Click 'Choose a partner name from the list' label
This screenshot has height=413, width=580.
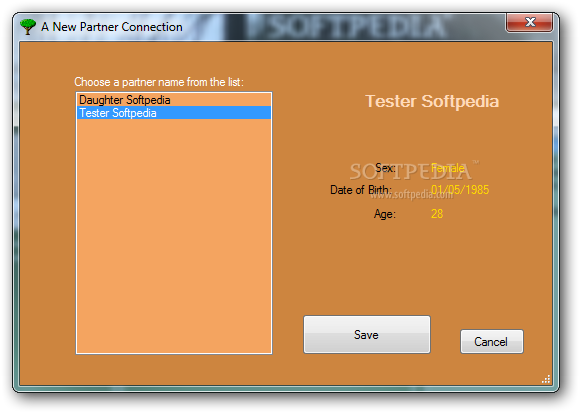[159, 82]
